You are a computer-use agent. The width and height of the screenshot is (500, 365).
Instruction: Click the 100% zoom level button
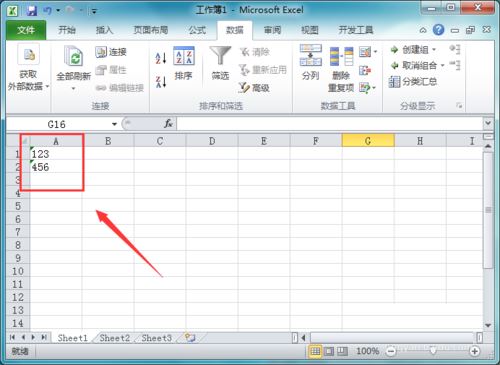coord(367,351)
